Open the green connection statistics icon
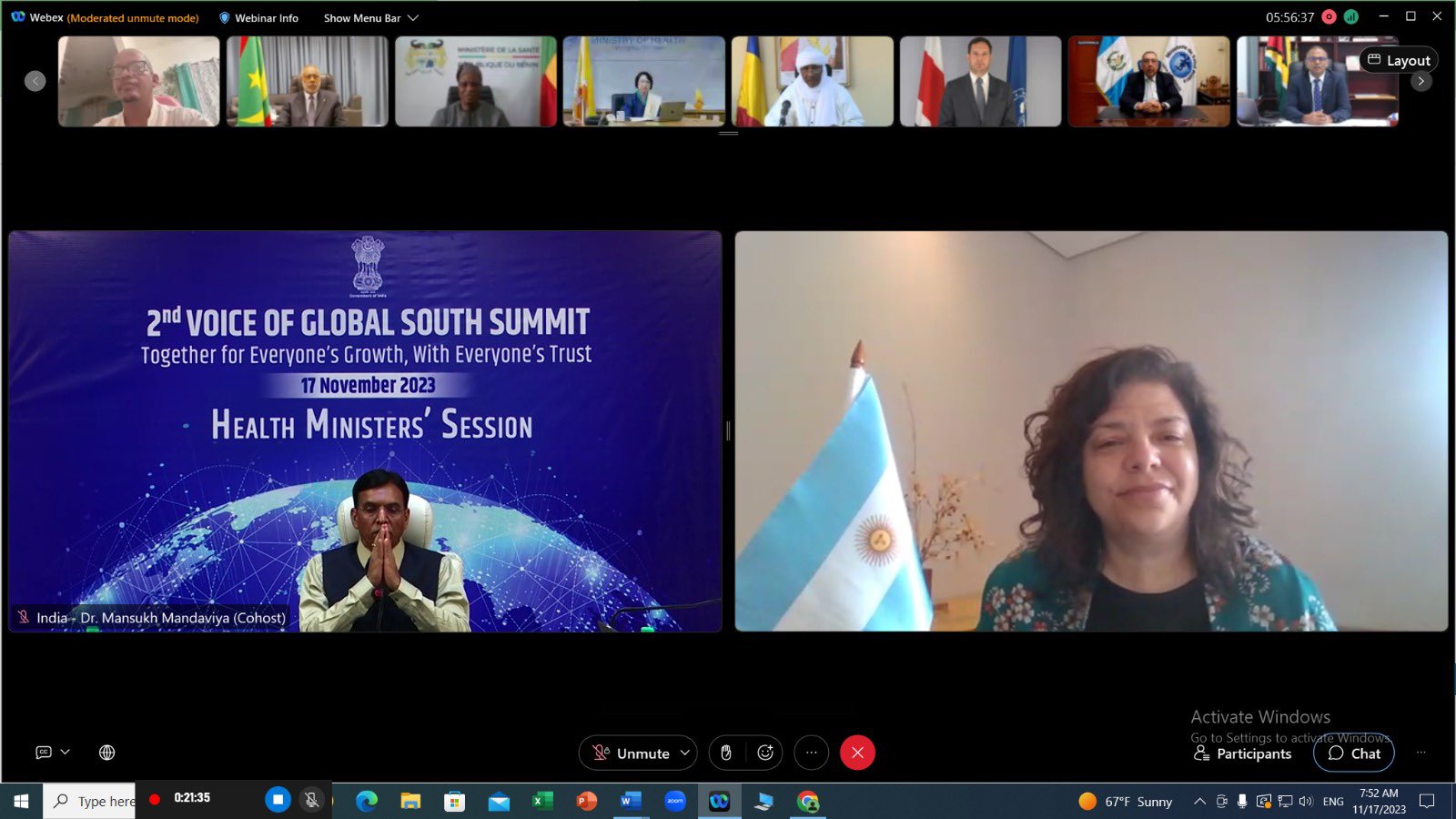The image size is (1456, 819). pyautogui.click(x=1351, y=17)
